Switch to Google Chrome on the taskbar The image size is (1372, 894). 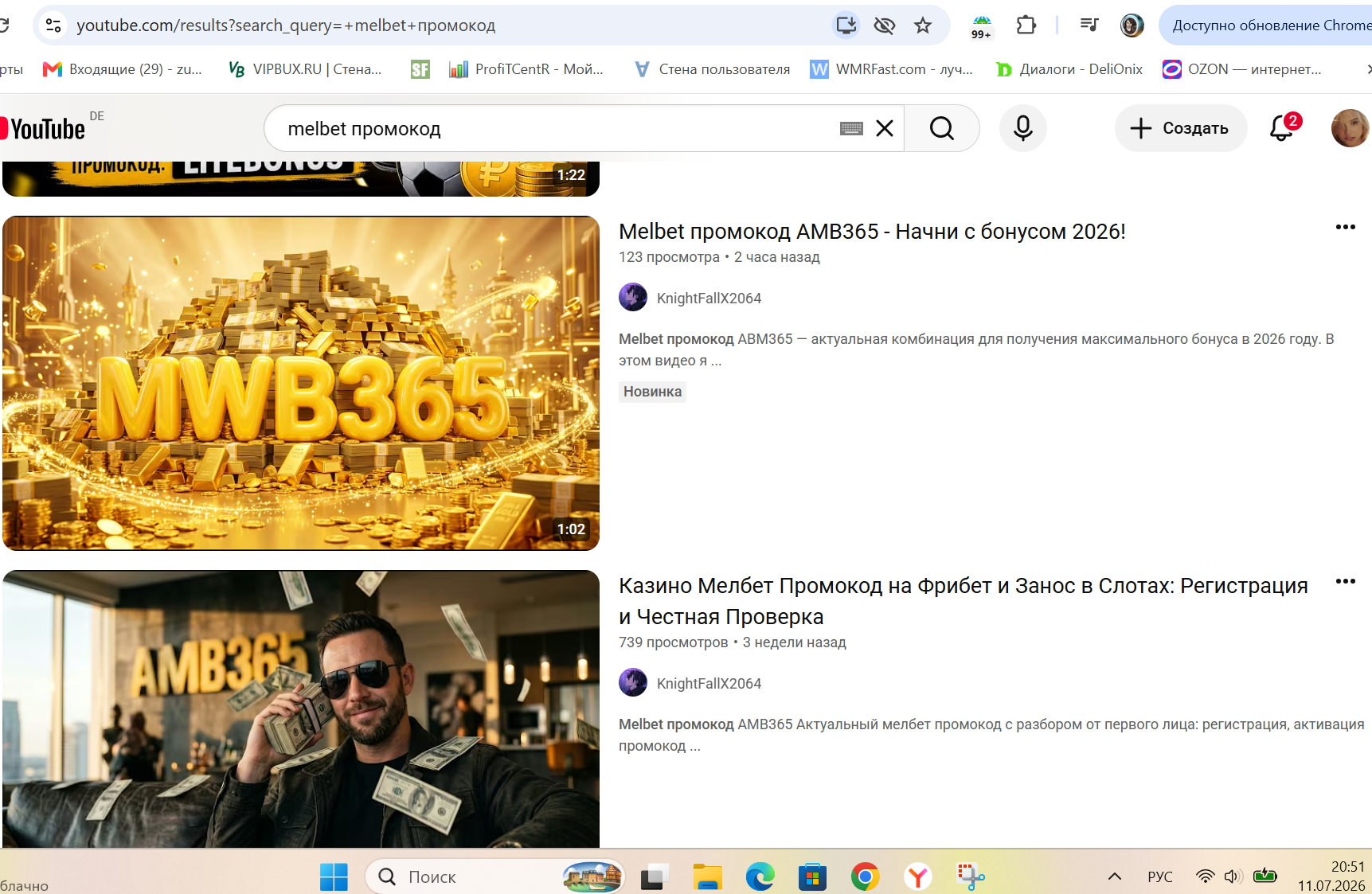click(x=866, y=876)
